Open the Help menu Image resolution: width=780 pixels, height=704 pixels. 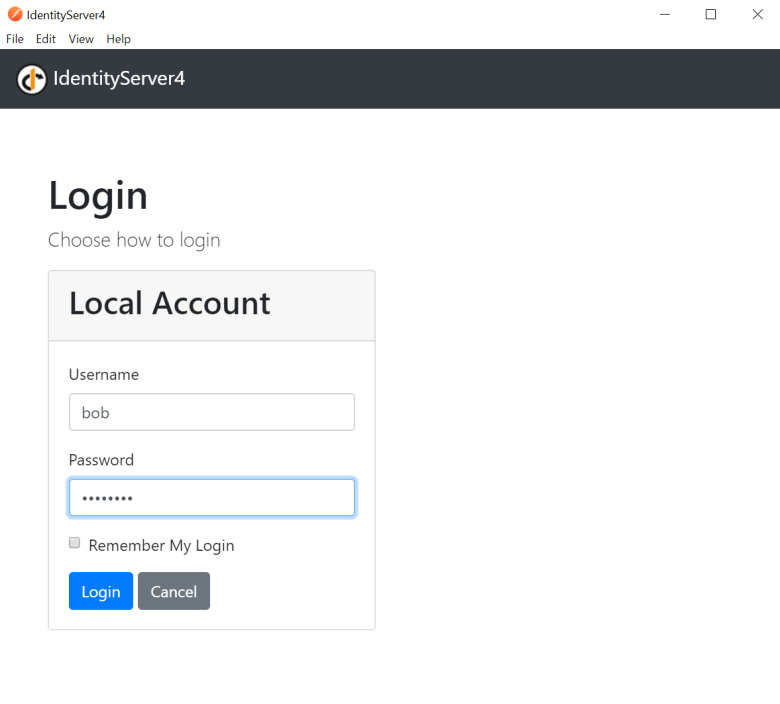pyautogui.click(x=118, y=39)
